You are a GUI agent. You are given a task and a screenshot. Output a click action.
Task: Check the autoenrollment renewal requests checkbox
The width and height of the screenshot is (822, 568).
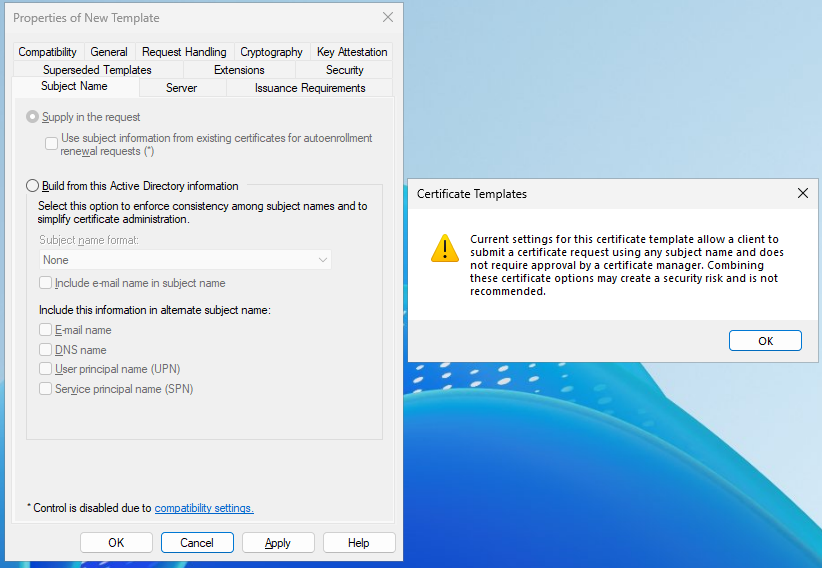click(x=52, y=144)
